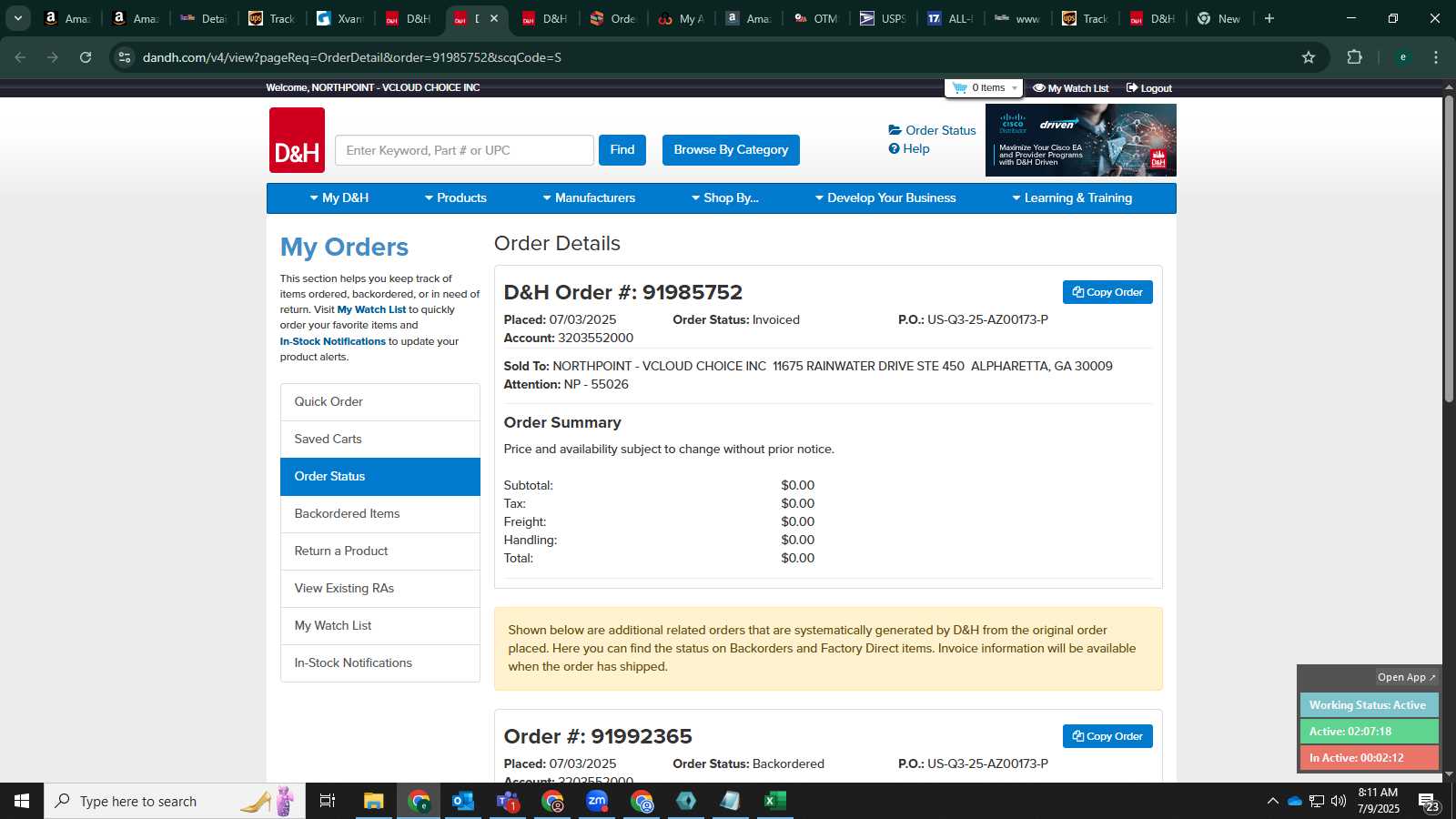Switch to the New tab
Viewport: 1456px width, 819px height.
(1219, 18)
